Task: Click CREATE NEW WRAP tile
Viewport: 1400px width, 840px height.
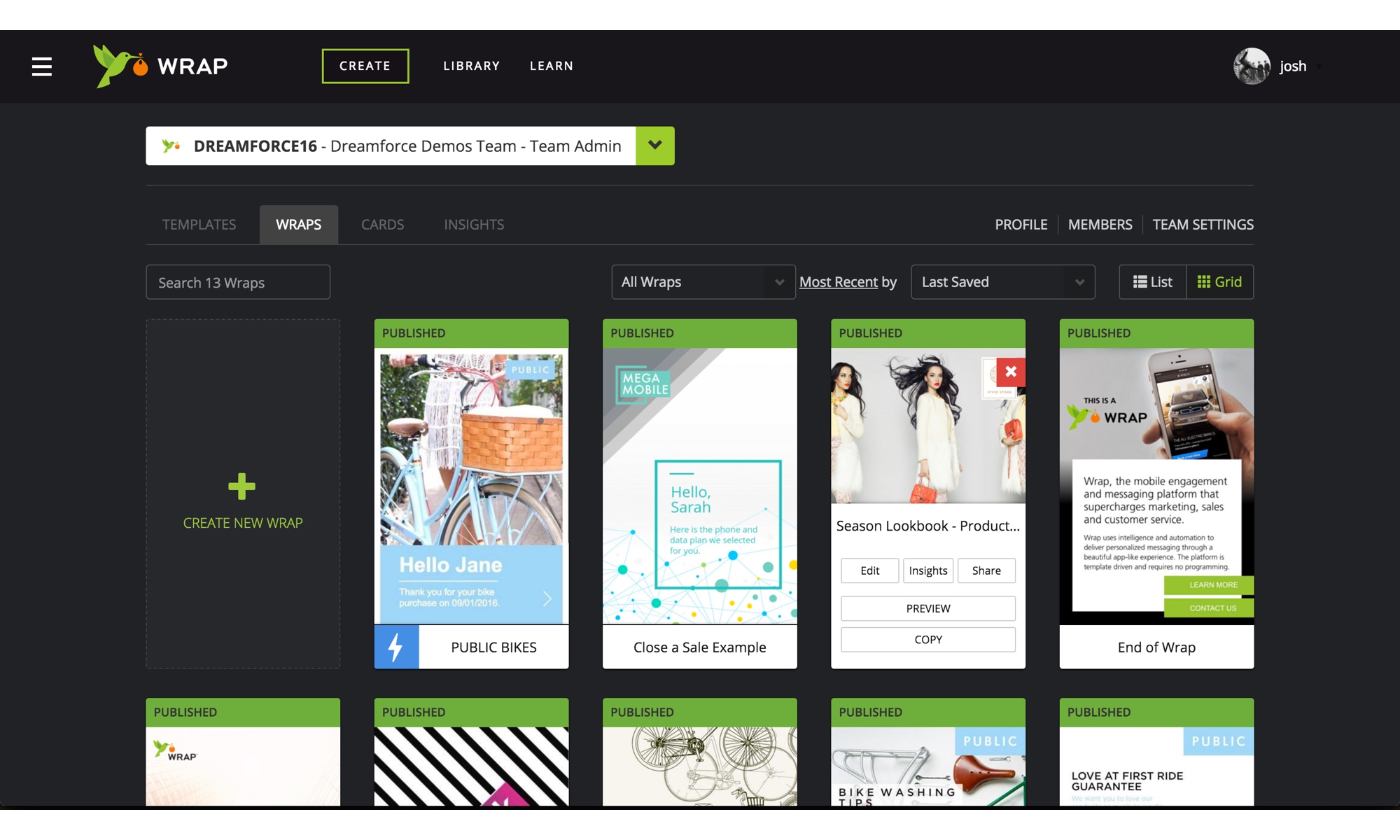Action: pyautogui.click(x=243, y=494)
